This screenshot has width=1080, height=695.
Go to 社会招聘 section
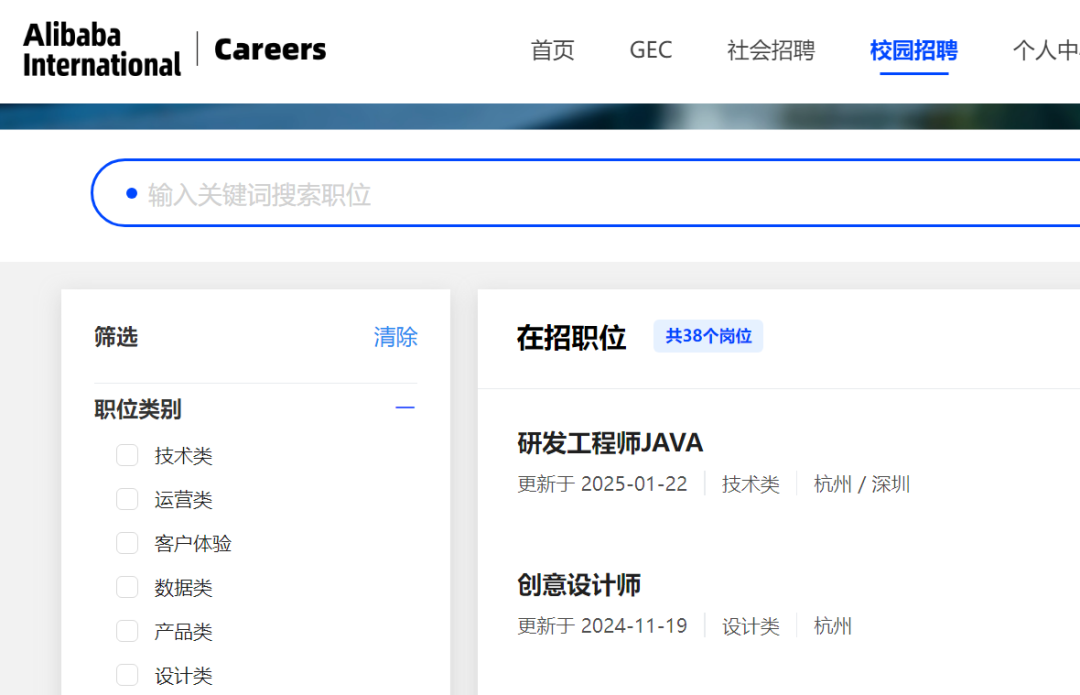tap(771, 50)
